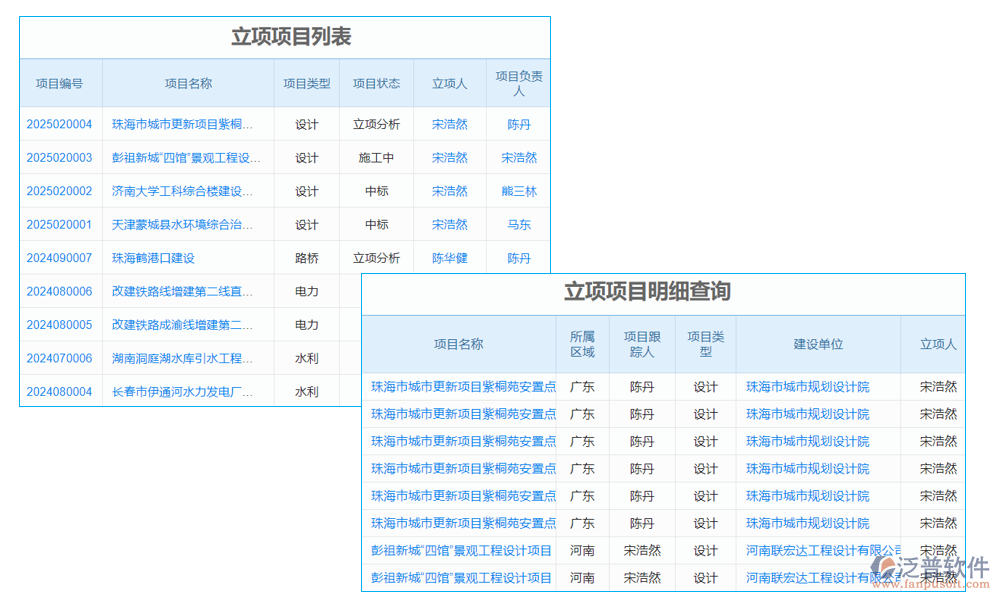Open project link 2024090007

click(61, 257)
